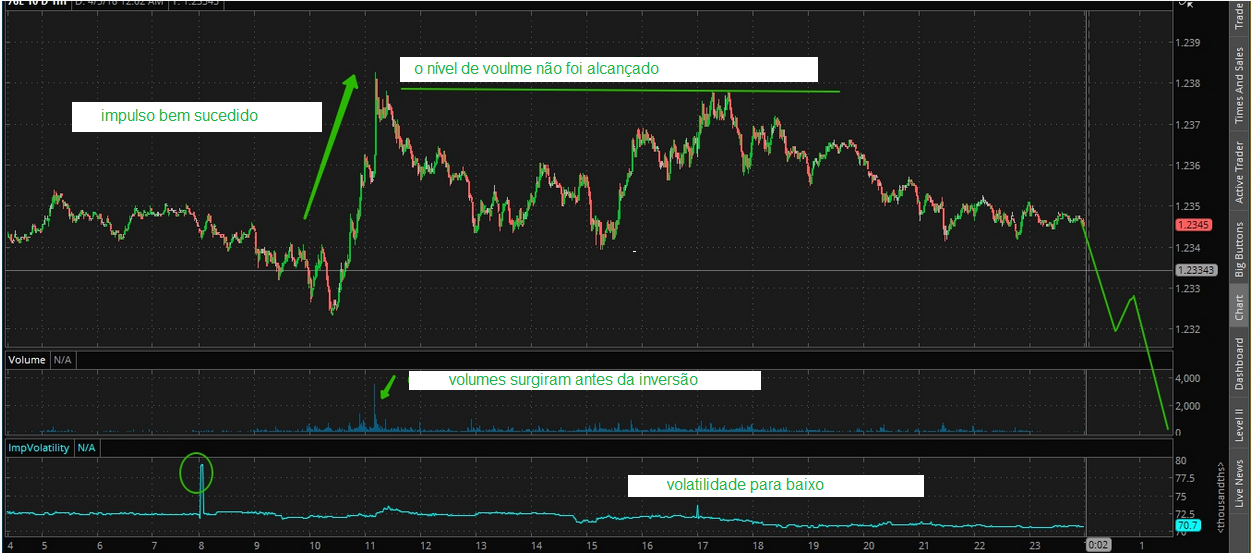The image size is (1251, 553).
Task: Select the Big Buttons sidebar tab
Action: (x=1239, y=248)
